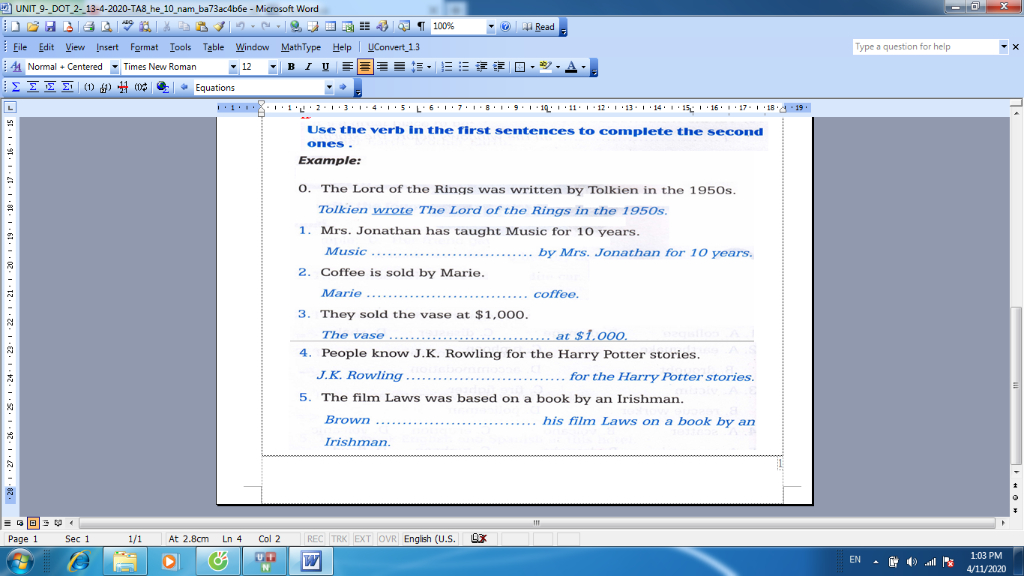Open the font size 12 dropdown
1024x576 pixels.
(x=273, y=67)
